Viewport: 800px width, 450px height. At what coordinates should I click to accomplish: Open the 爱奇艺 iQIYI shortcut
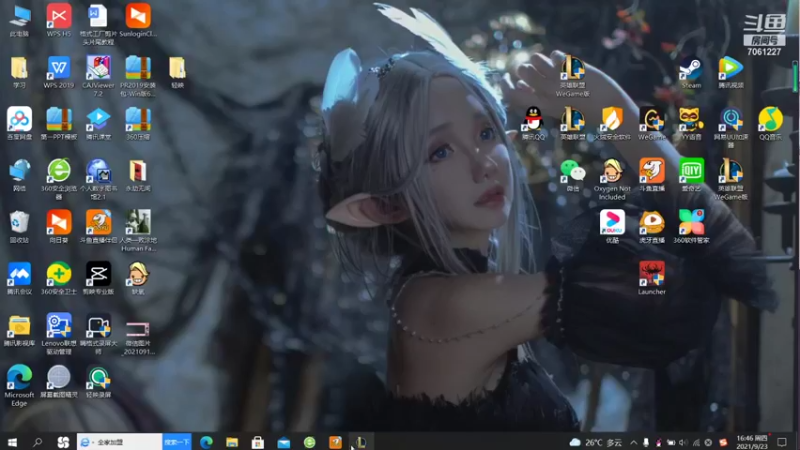[x=691, y=175]
